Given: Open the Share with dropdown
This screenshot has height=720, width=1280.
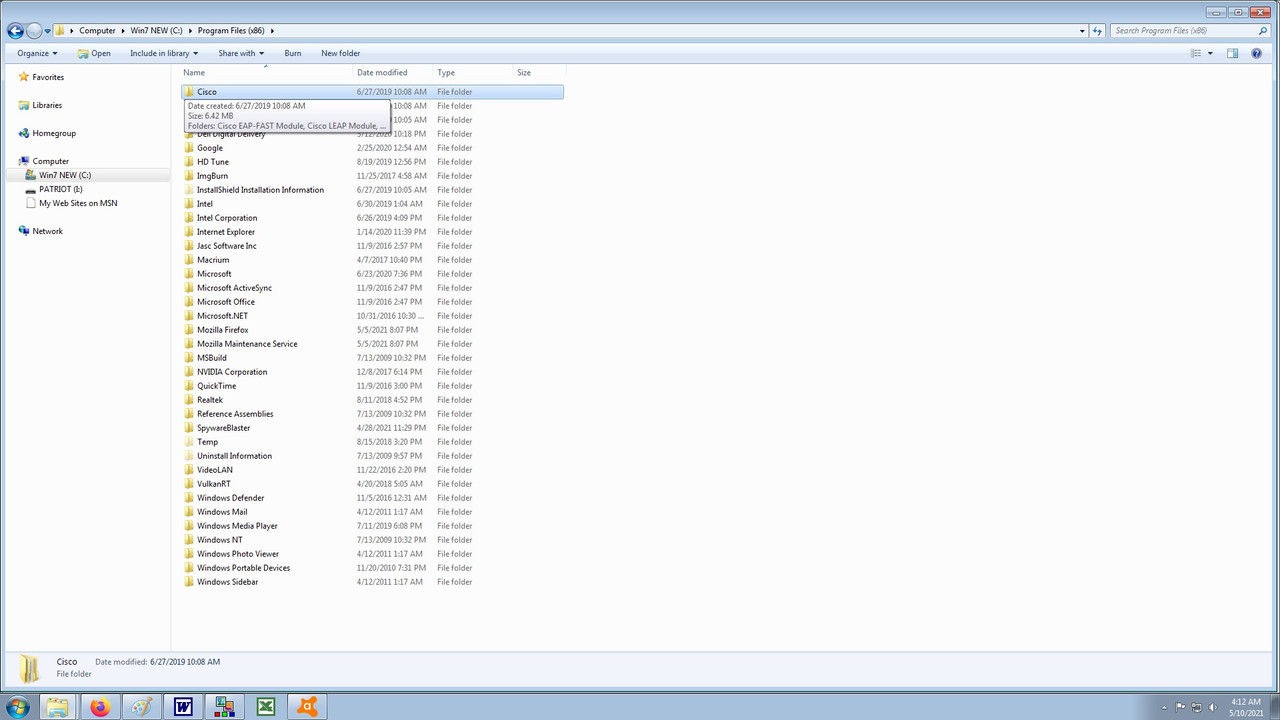Looking at the screenshot, I should tap(239, 53).
